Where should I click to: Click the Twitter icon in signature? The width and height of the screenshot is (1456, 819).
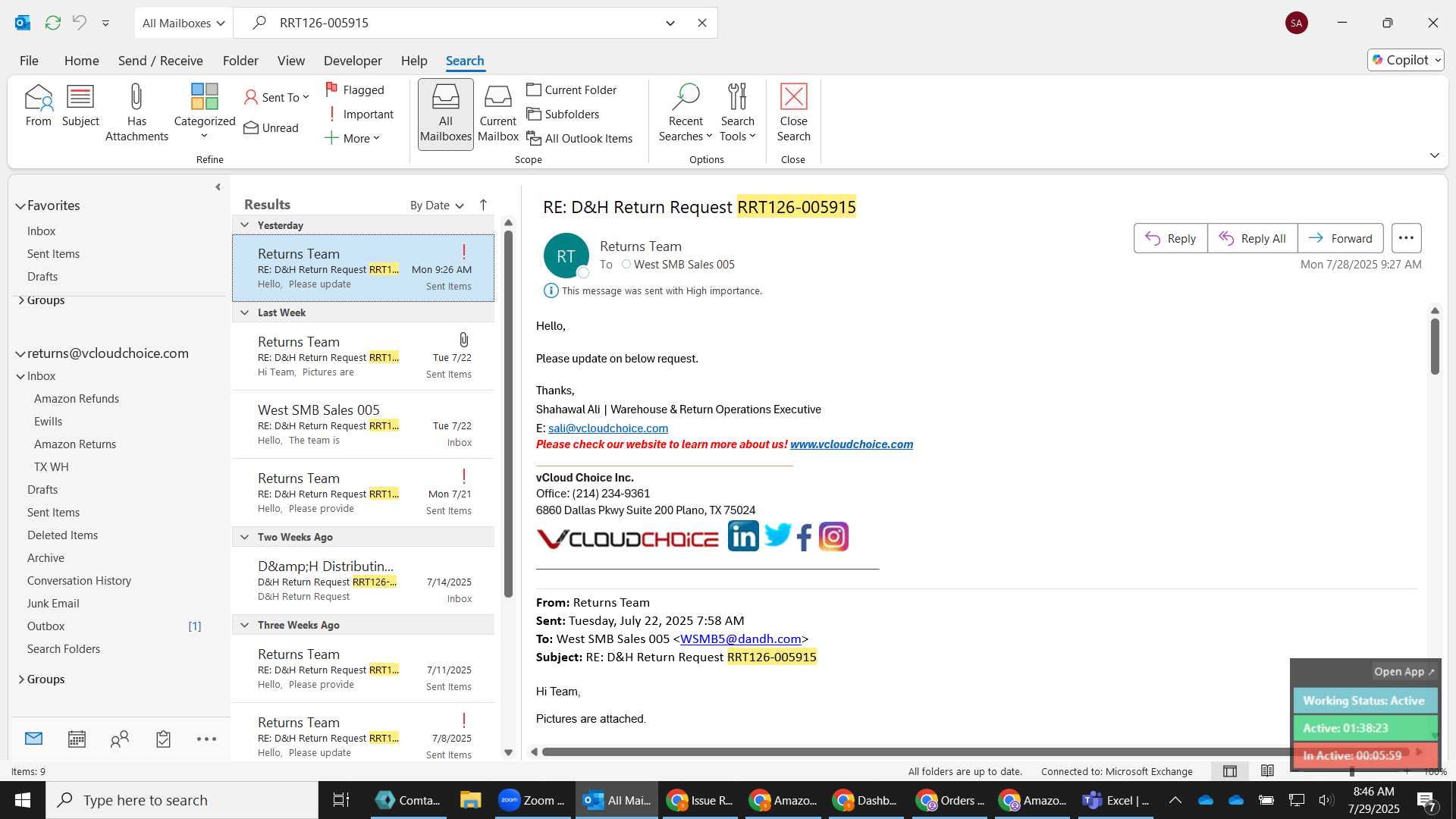point(777,535)
